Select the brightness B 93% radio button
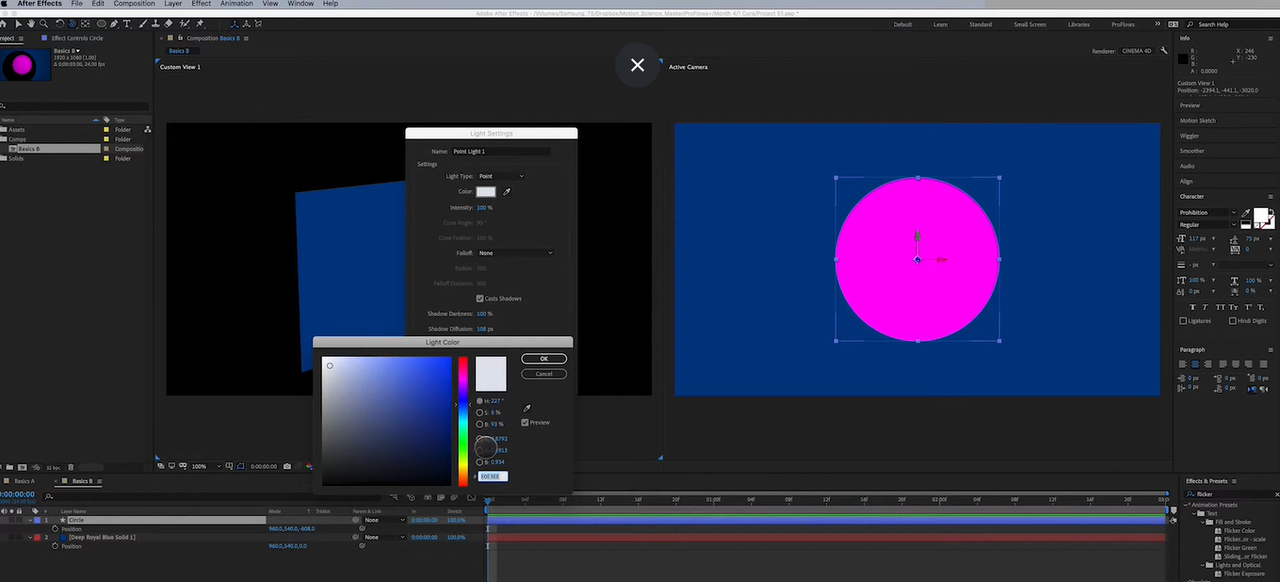The image size is (1280, 582). point(479,424)
